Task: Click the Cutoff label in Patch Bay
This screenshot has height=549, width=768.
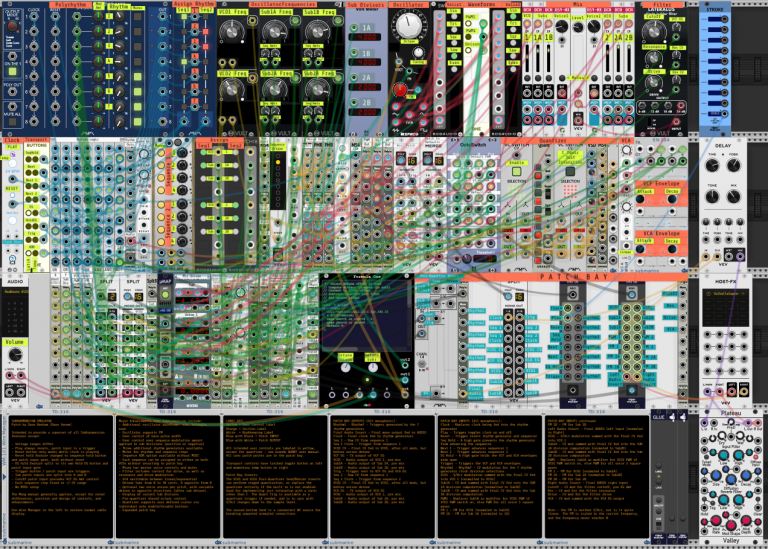Action: 670,294
